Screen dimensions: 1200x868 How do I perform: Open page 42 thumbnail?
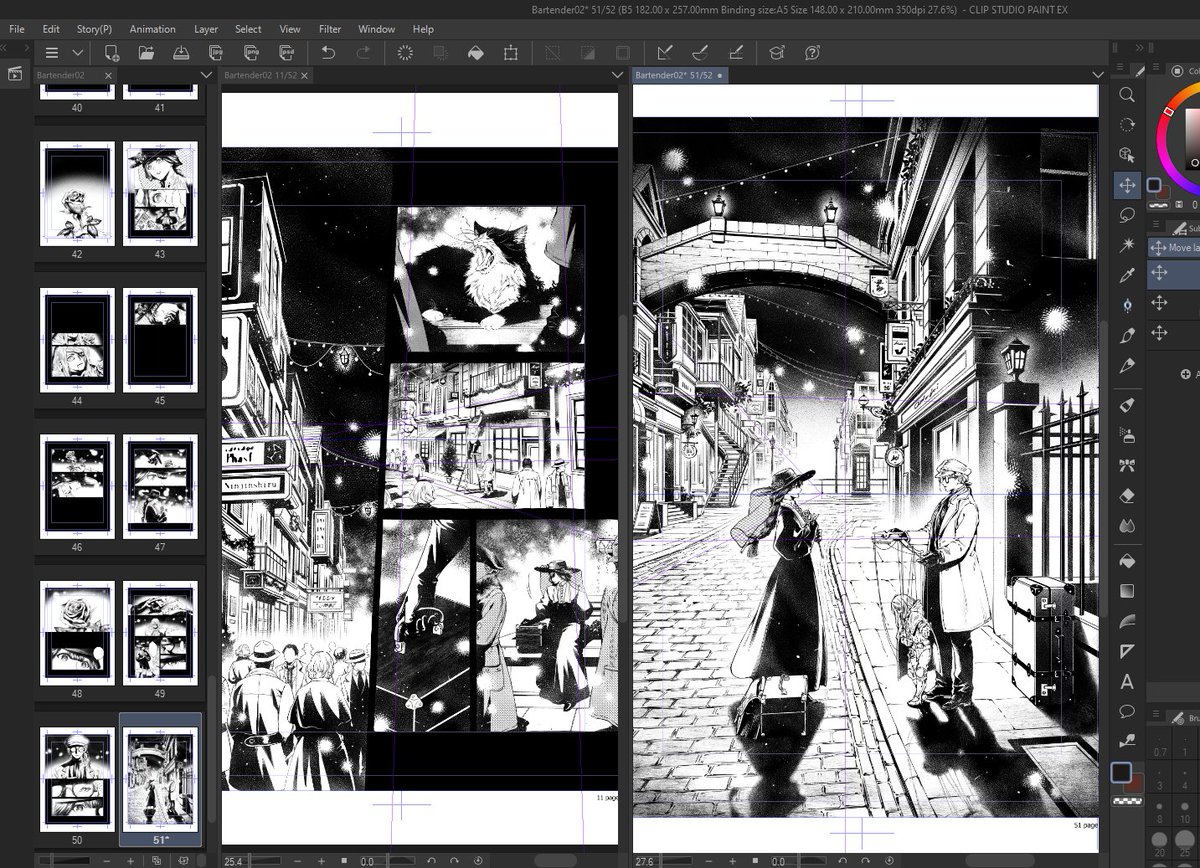coord(77,193)
